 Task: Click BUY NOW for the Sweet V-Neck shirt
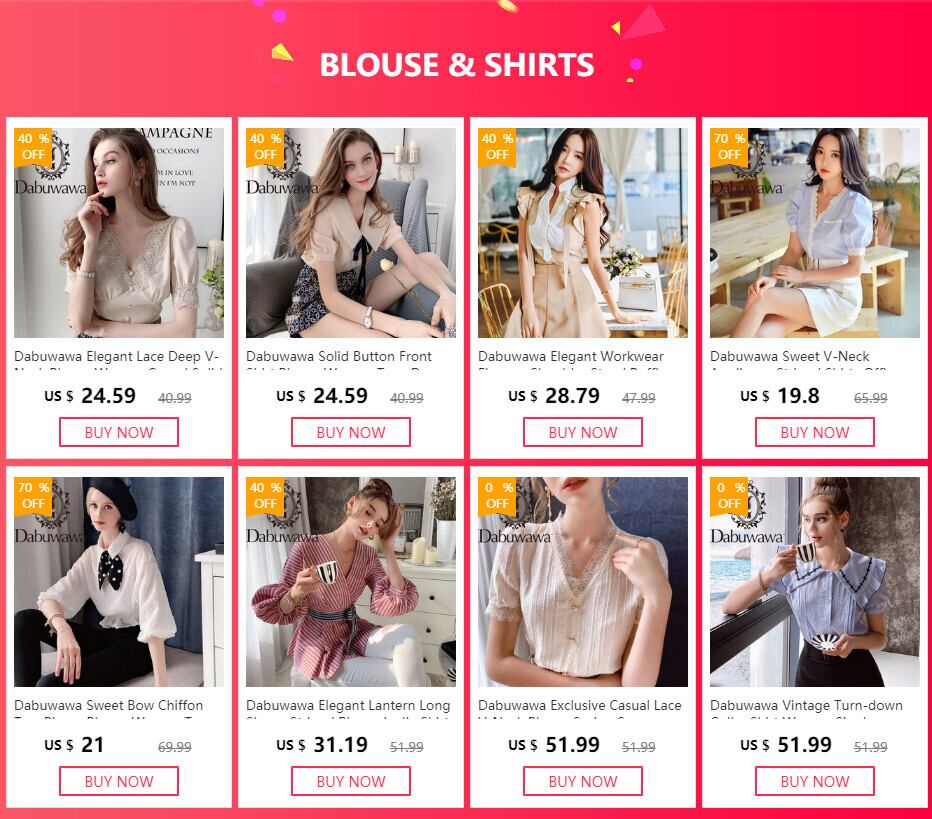point(815,432)
